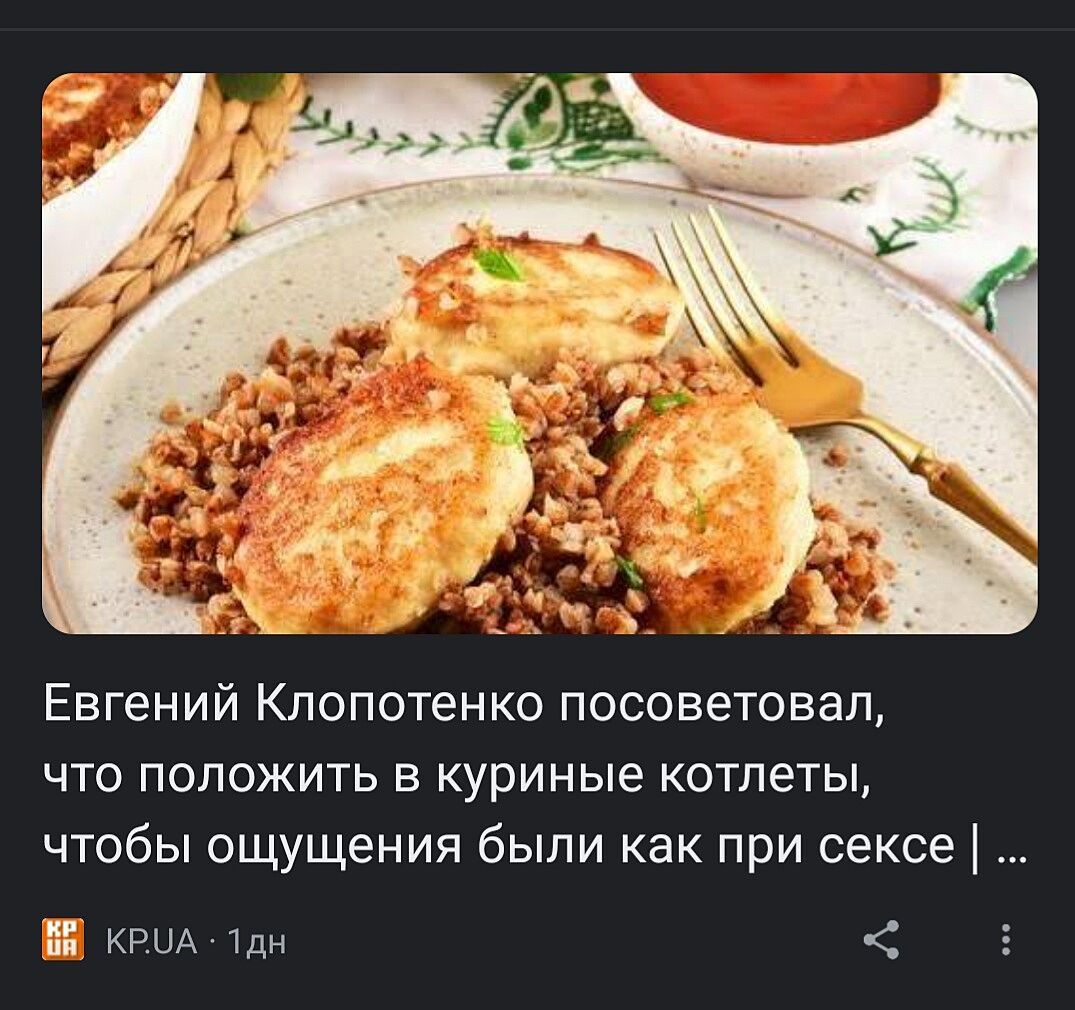Open the KP.UA source name label
The height and width of the screenshot is (1010, 1075).
[152, 941]
